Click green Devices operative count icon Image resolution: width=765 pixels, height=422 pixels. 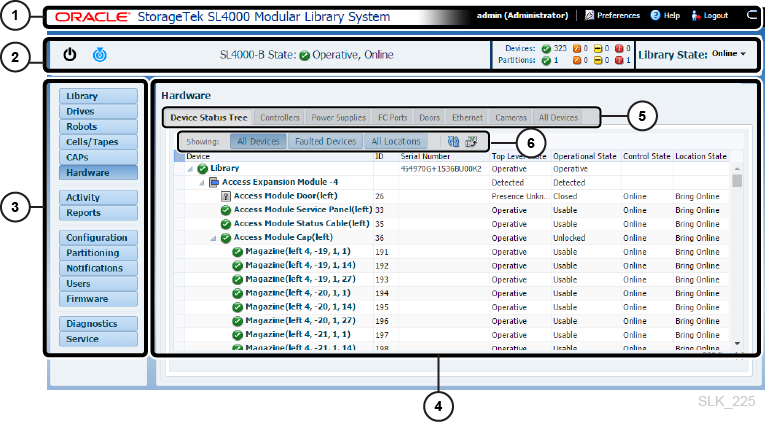tap(546, 49)
